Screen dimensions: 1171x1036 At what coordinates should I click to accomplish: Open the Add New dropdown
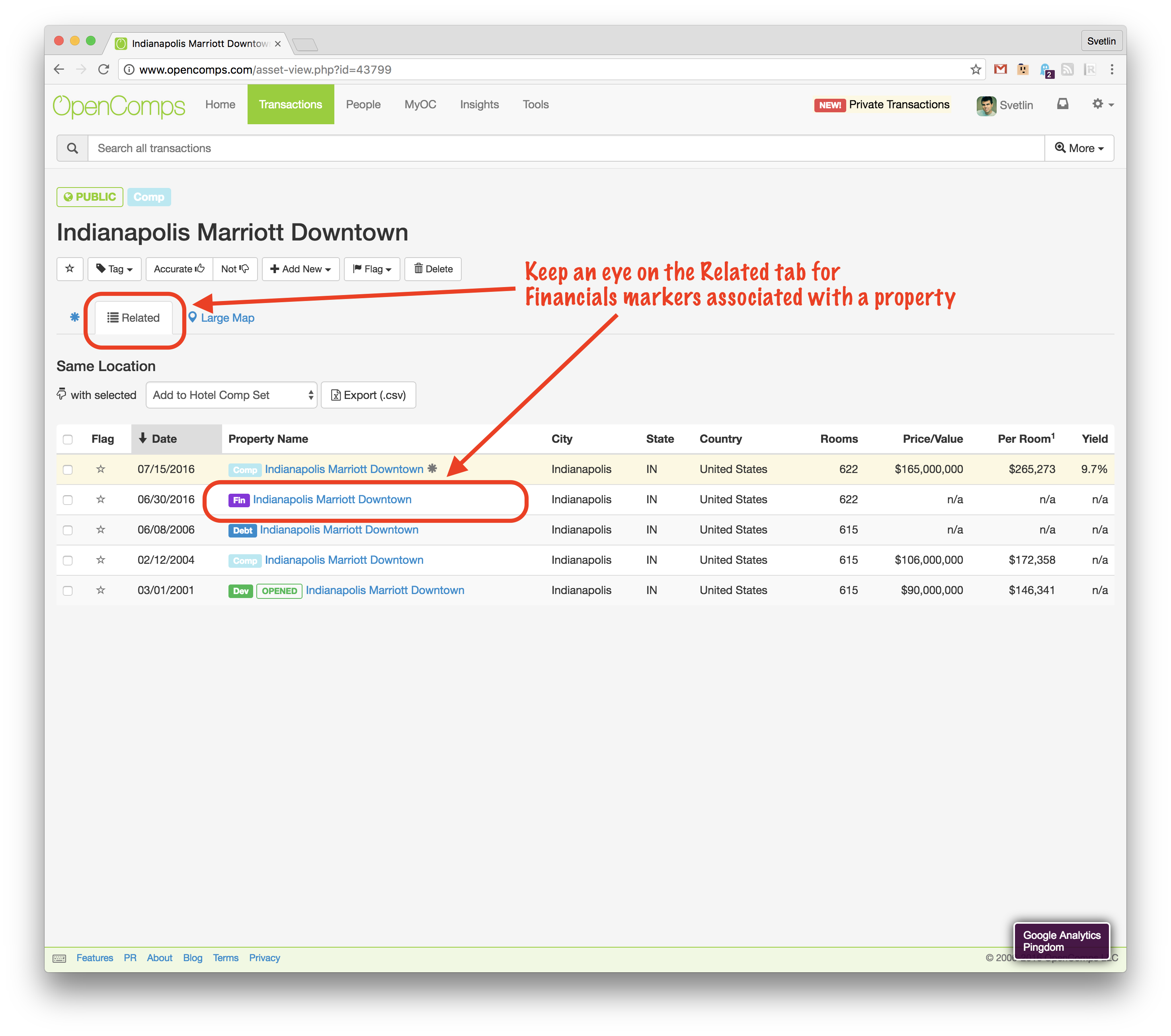301,269
